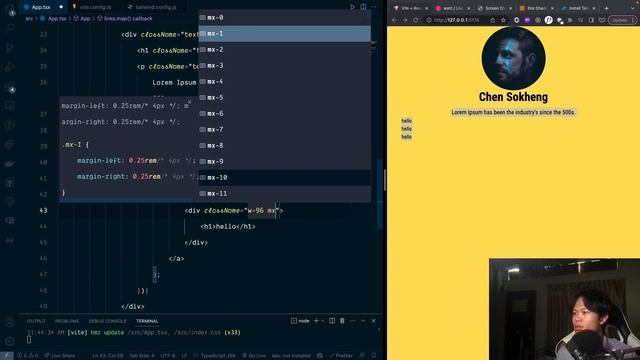
Task: Open terminal panel ellipsis actions
Action: 353,321
